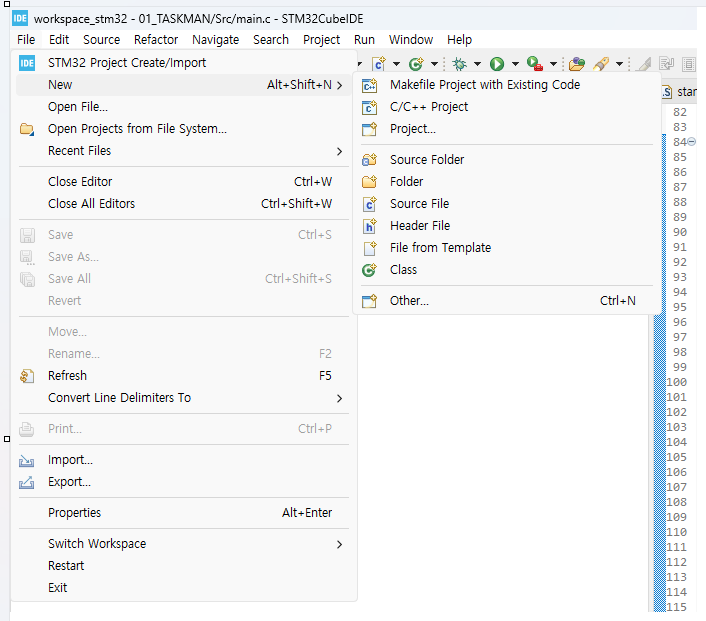Click the Search flashlight toolbar icon
The image size is (706, 621).
pos(601,64)
